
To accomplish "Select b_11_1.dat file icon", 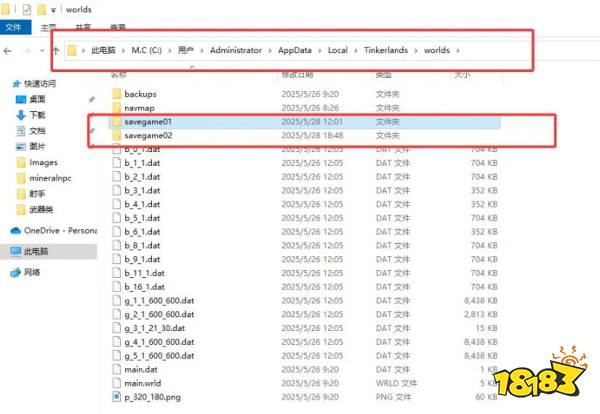I will tap(117, 273).
